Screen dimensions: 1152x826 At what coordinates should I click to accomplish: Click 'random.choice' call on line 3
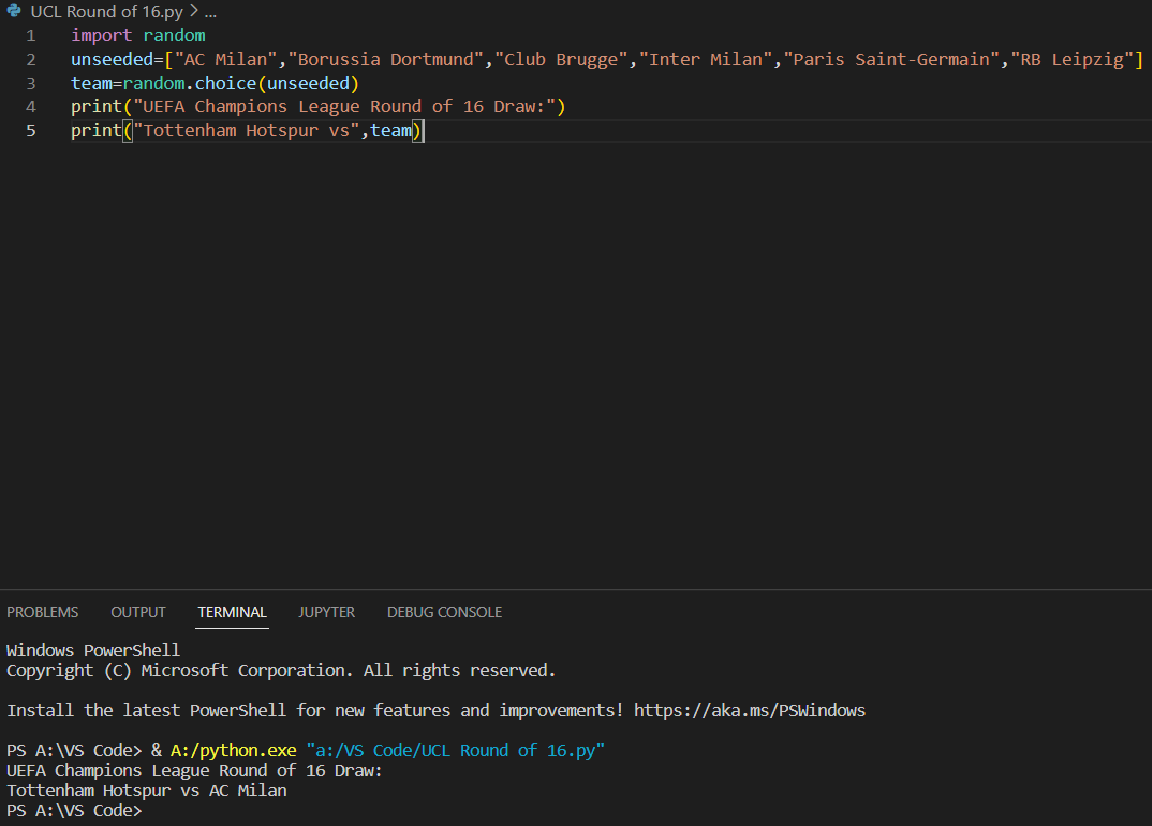tap(190, 83)
